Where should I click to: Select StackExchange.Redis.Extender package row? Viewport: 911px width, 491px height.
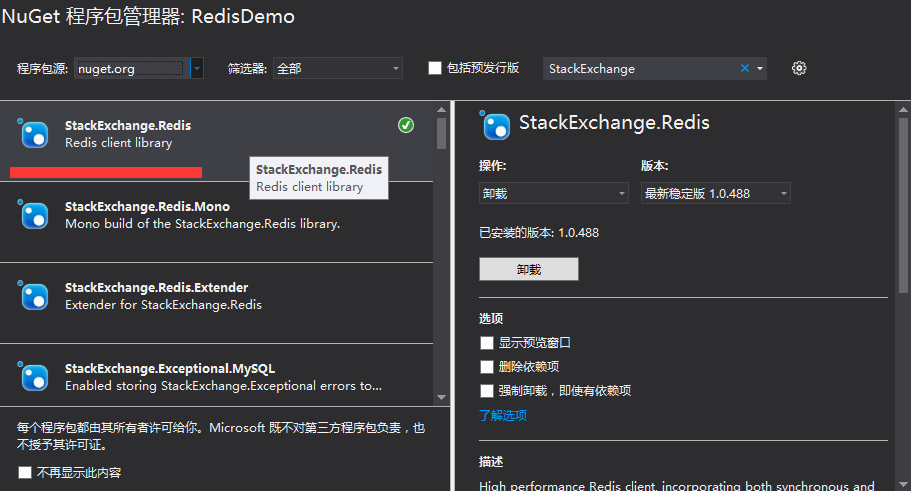pyautogui.click(x=216, y=303)
